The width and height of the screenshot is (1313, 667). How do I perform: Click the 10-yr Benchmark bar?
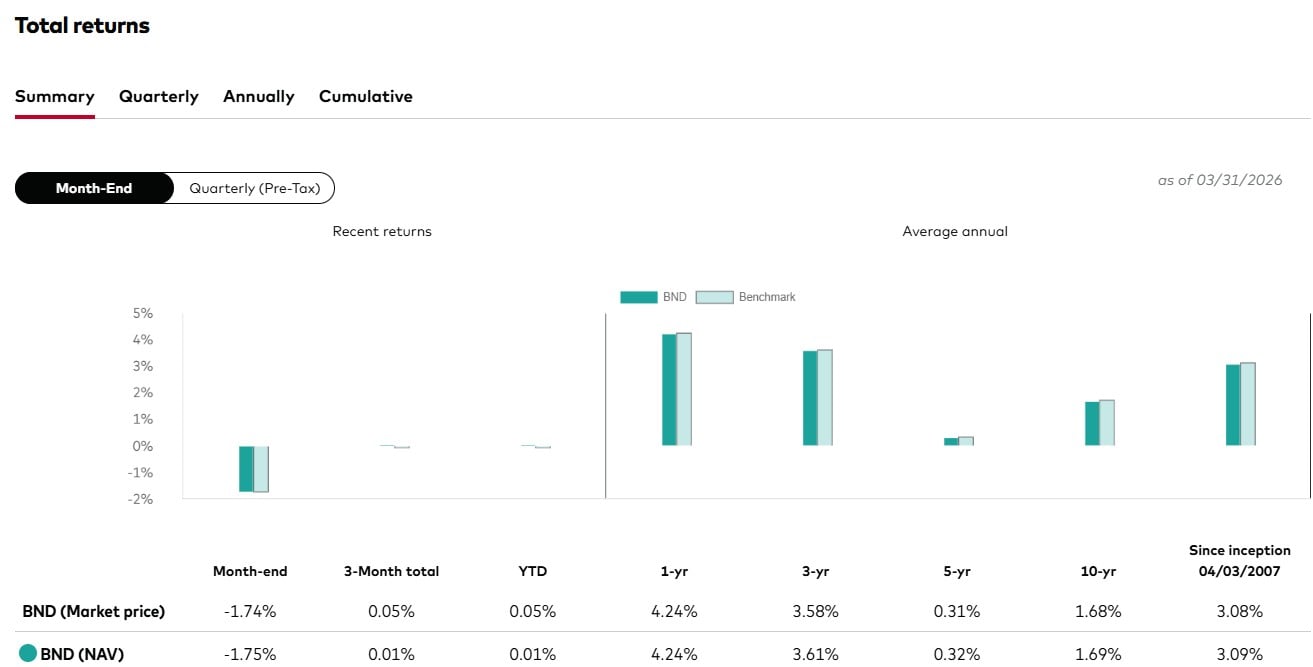1105,420
